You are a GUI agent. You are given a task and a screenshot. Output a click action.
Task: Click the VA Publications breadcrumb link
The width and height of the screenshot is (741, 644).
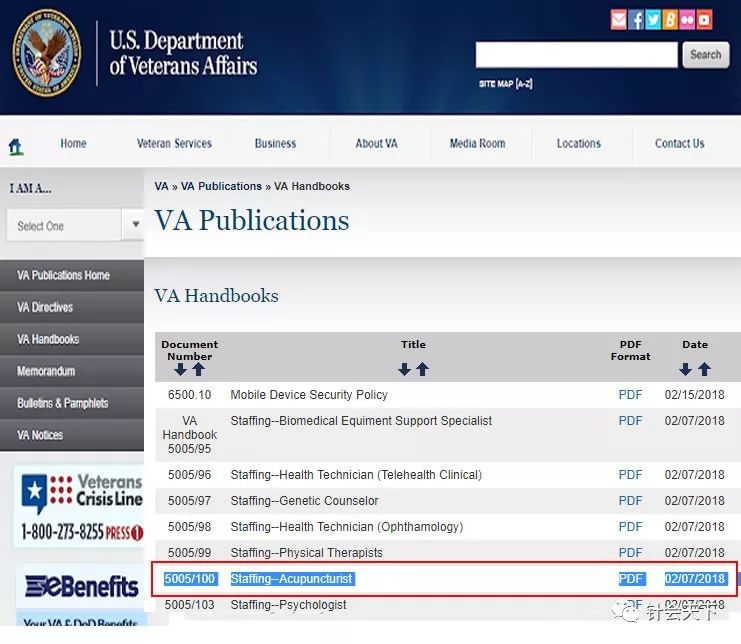coord(221,186)
